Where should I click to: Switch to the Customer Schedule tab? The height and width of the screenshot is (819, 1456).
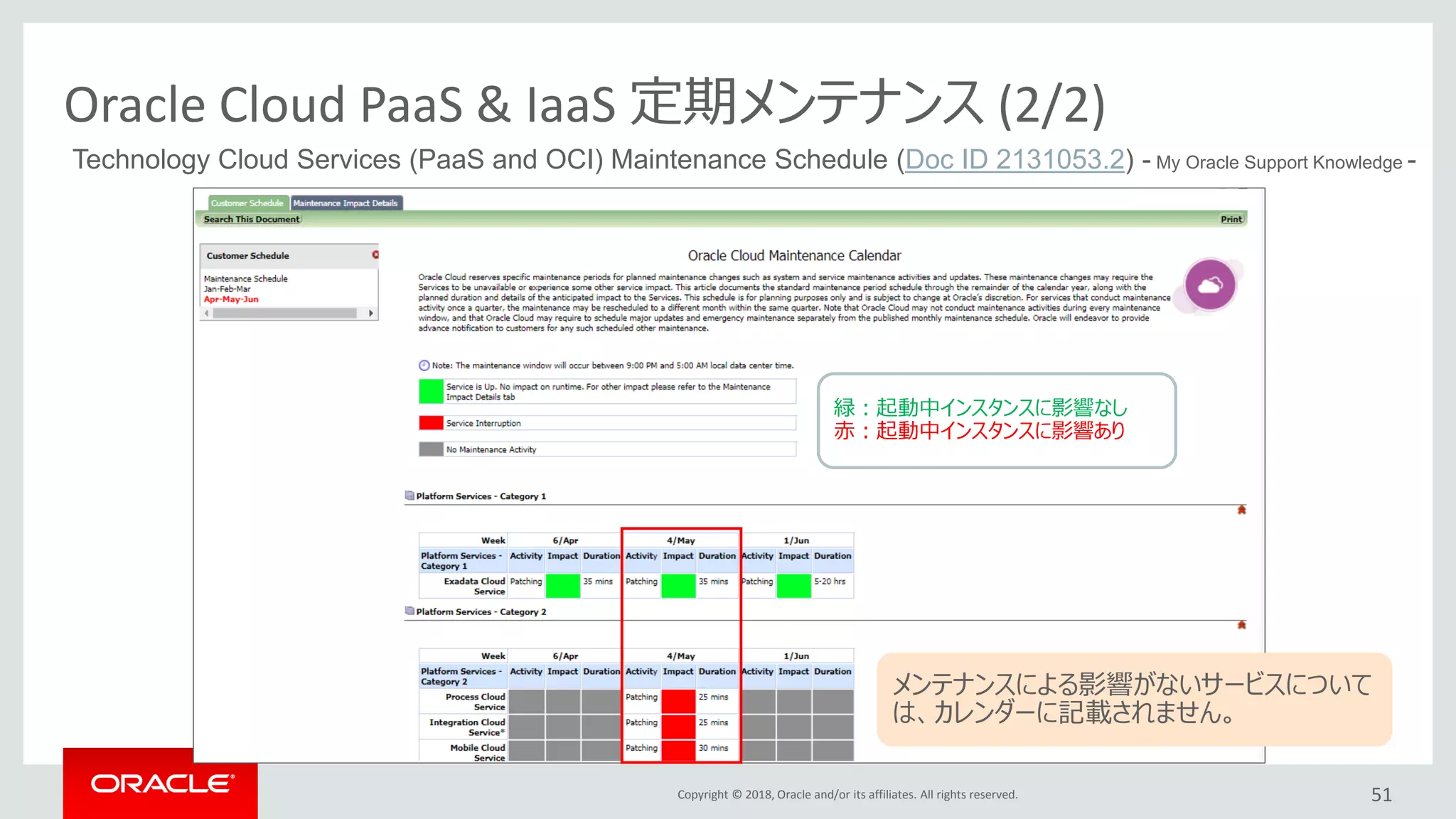(247, 203)
